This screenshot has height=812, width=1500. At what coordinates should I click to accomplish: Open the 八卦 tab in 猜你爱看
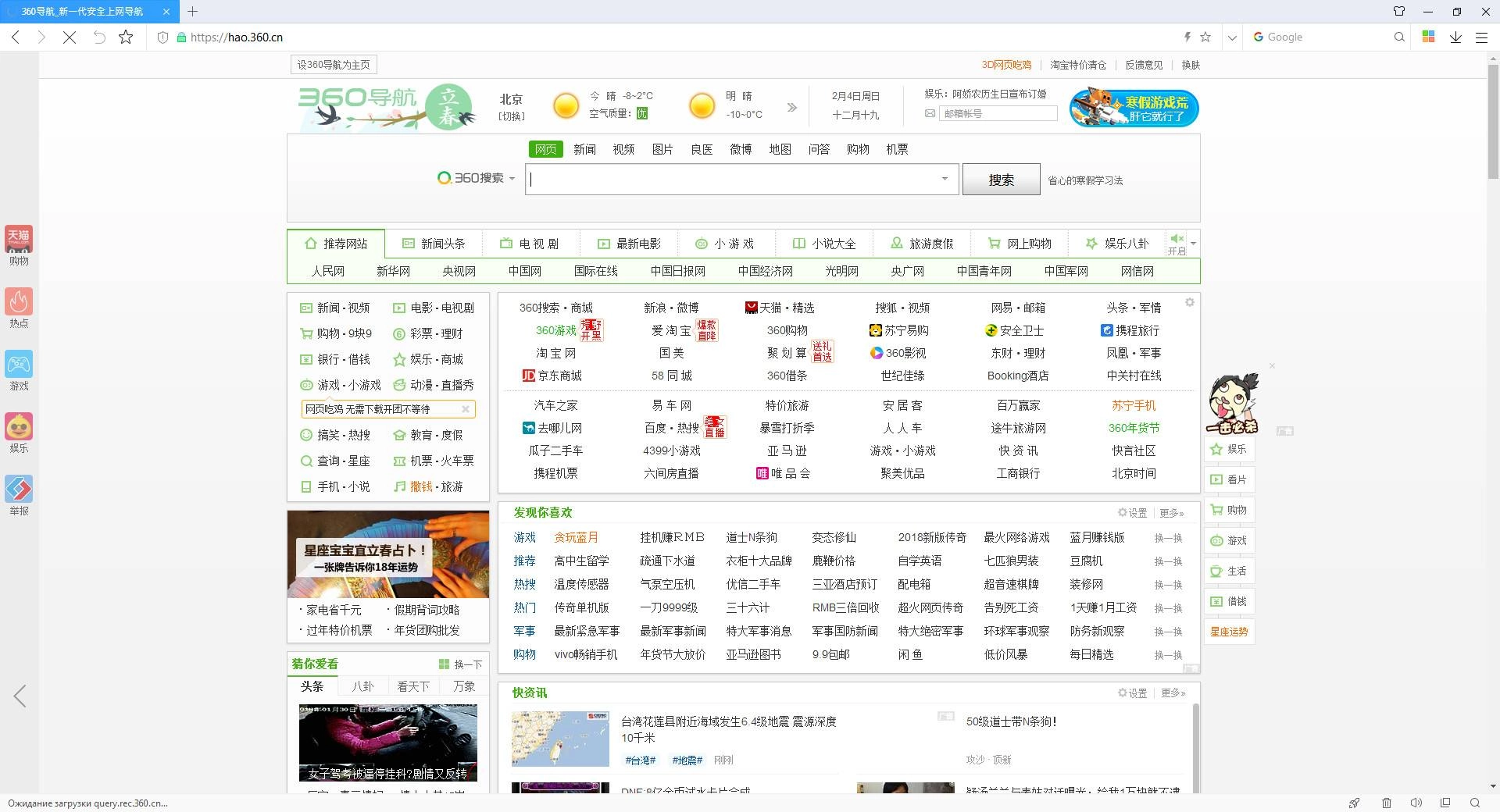tap(362, 686)
